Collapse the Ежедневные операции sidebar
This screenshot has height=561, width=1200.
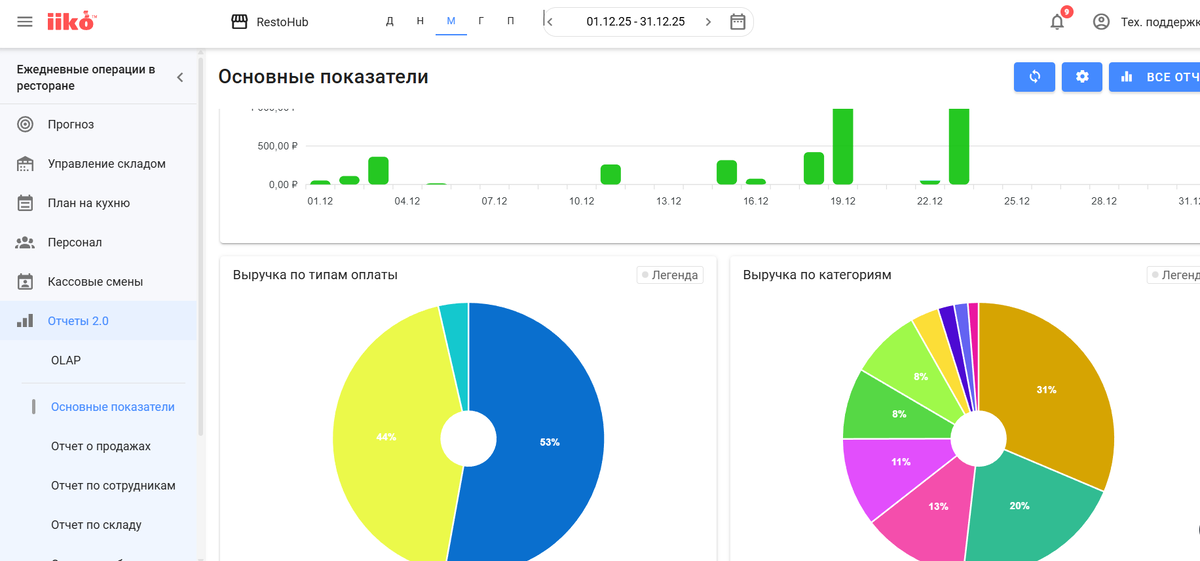pyautogui.click(x=180, y=78)
